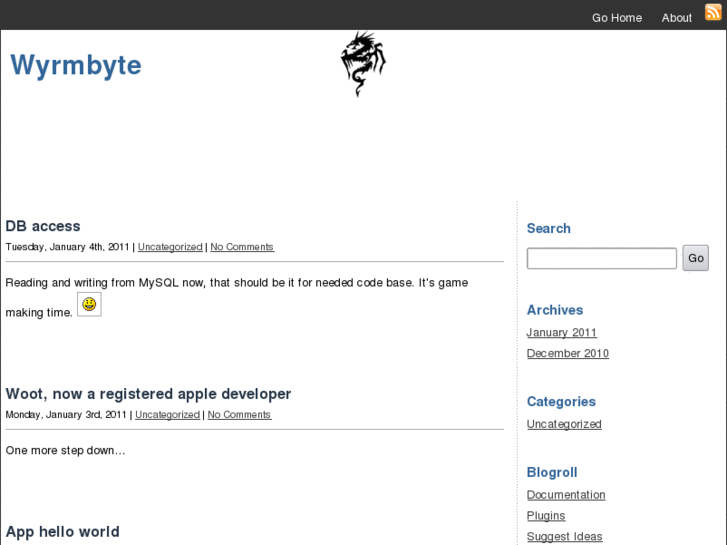Click the Archives sidebar heading

(x=555, y=310)
